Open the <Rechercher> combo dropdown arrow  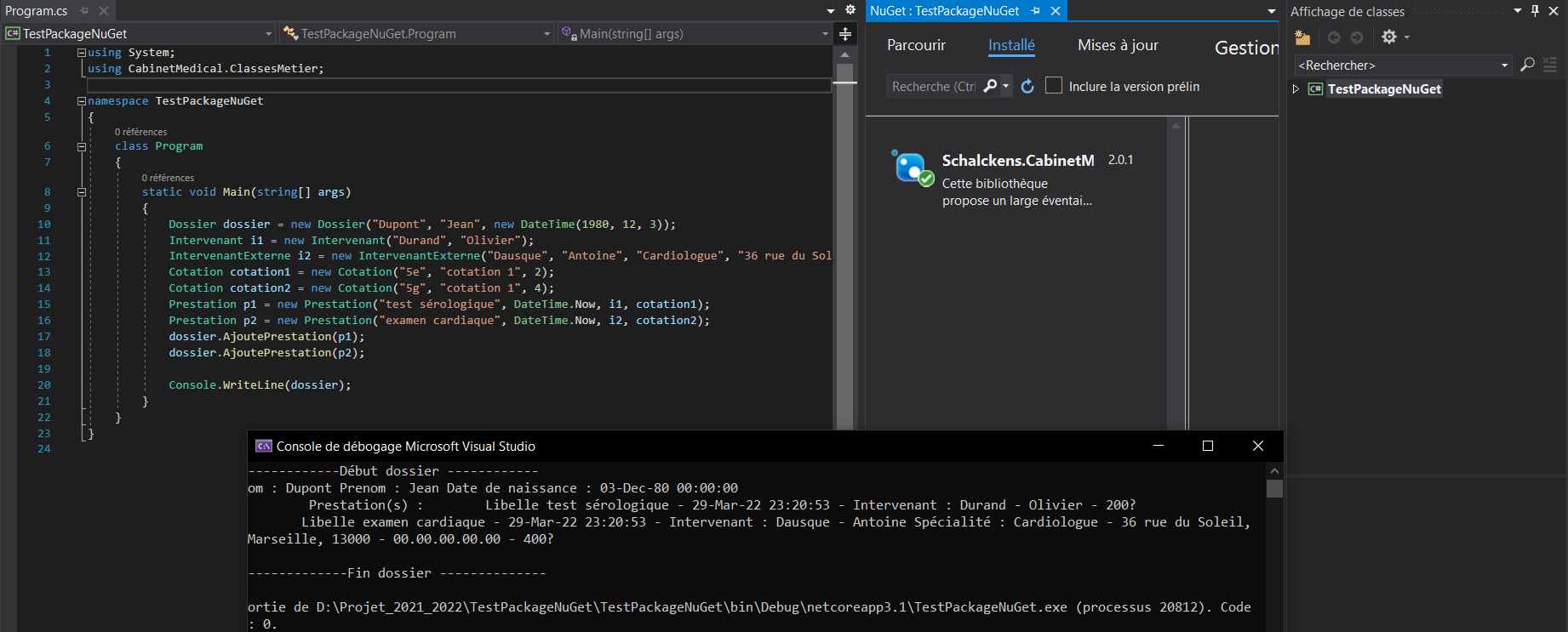1504,65
